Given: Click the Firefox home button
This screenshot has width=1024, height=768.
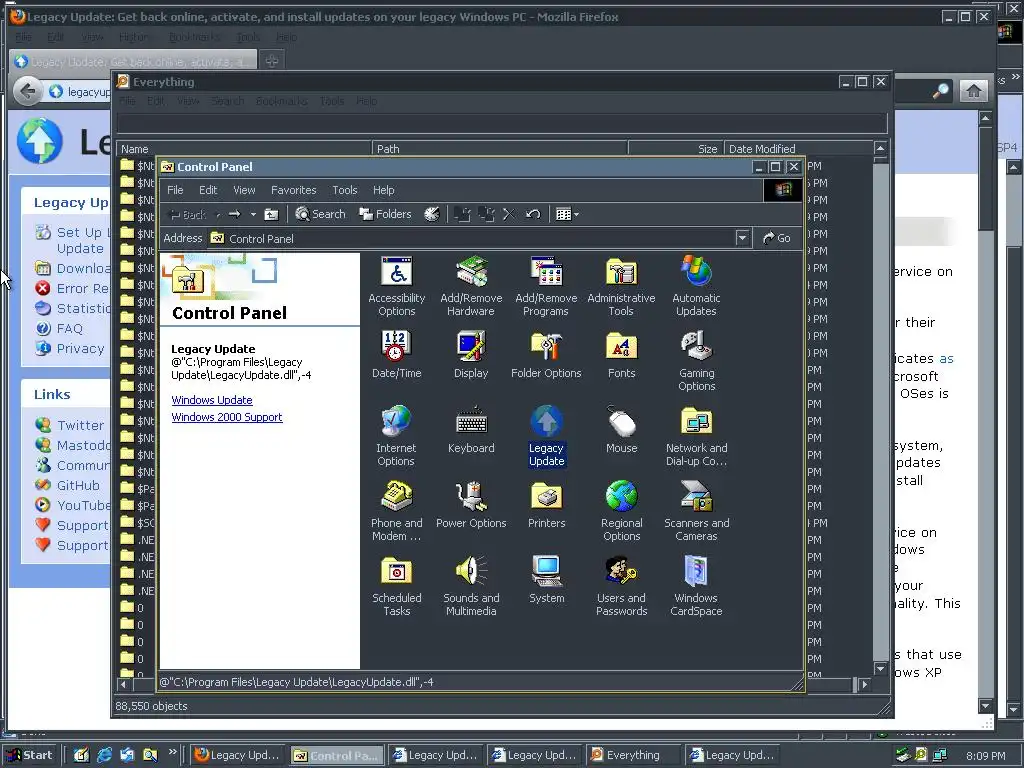Looking at the screenshot, I should point(973,91).
